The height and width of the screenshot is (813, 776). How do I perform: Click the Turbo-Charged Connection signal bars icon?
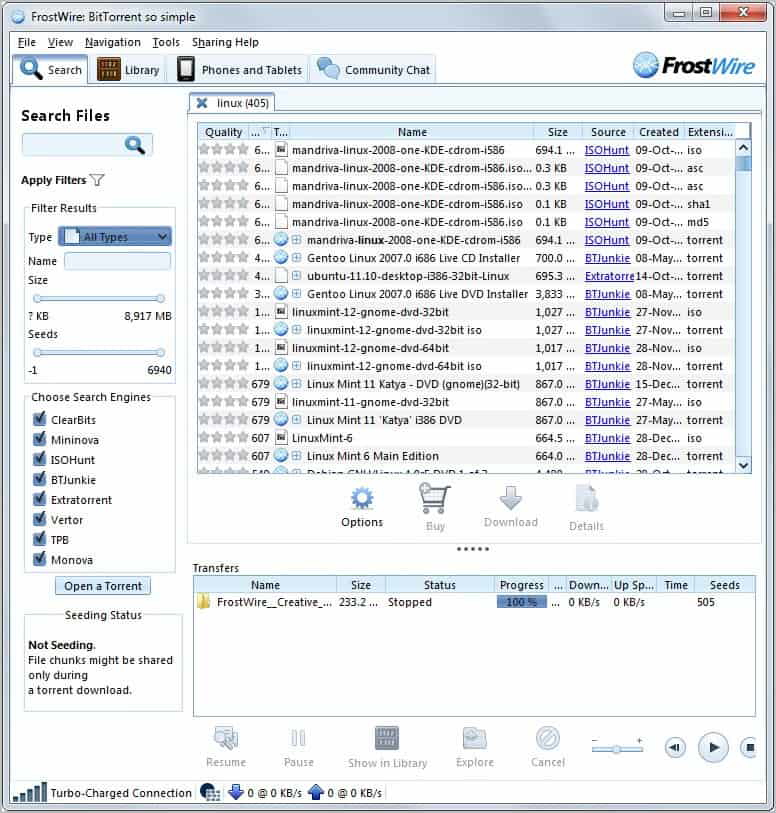pyautogui.click(x=30, y=792)
